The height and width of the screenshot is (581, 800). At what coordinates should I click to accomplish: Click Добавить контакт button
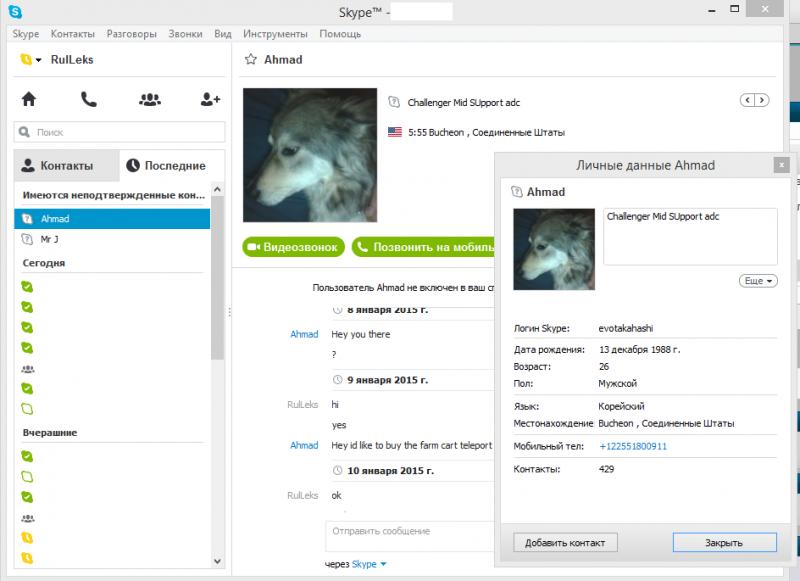(565, 543)
